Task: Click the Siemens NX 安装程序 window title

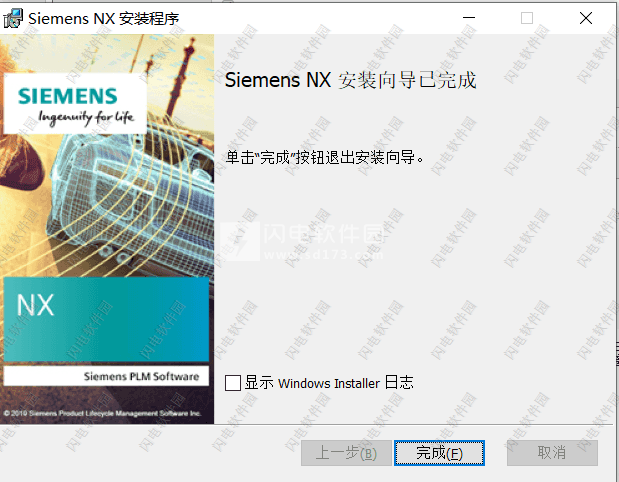Action: click(103, 19)
